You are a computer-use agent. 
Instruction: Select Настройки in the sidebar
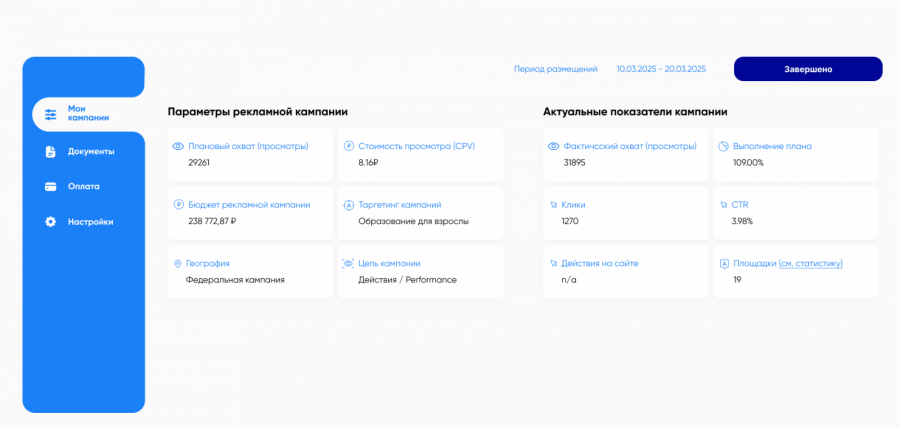coord(90,221)
